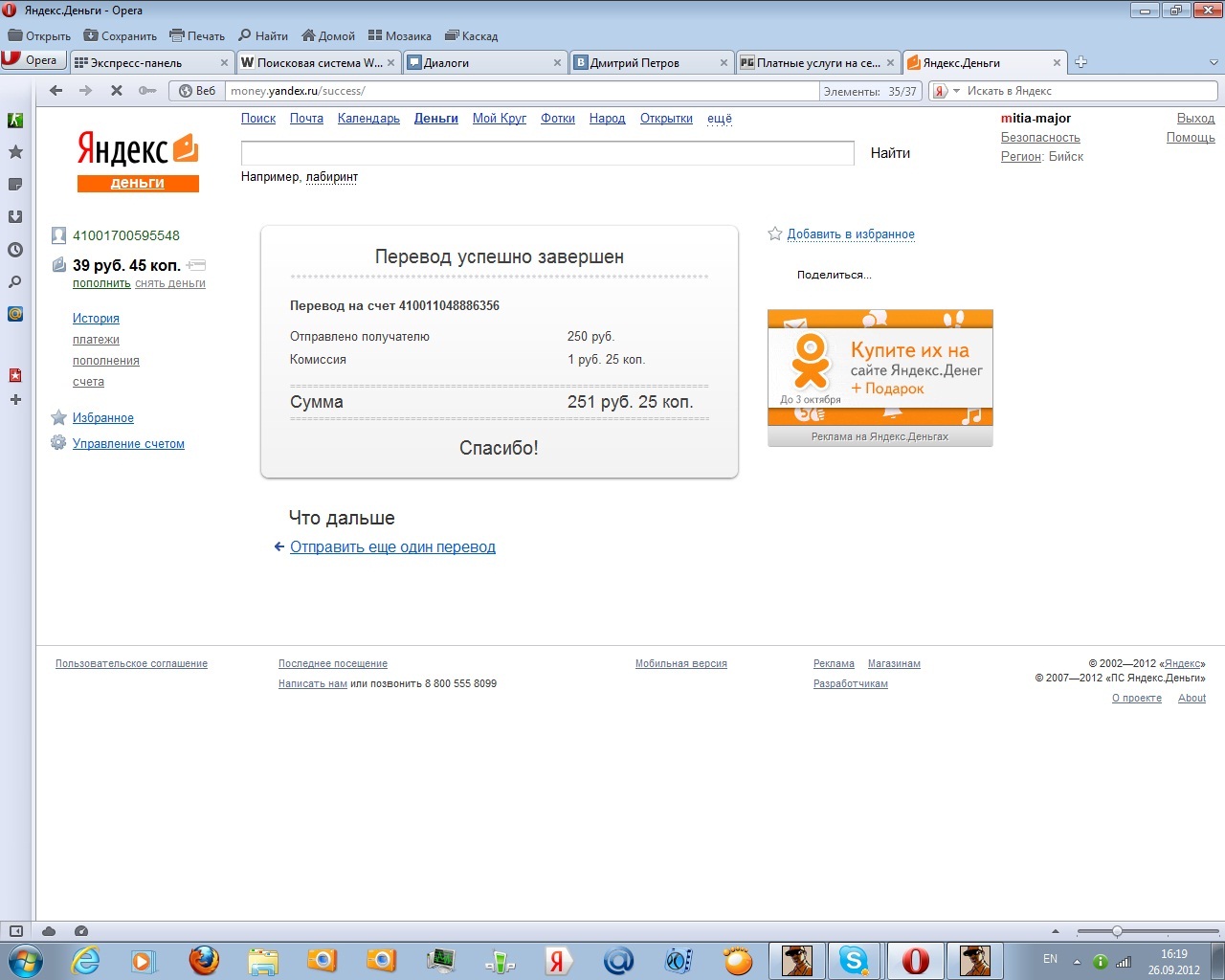This screenshot has height=980, width=1225.
Task: Open Skype from the taskbar
Action: pos(853,960)
